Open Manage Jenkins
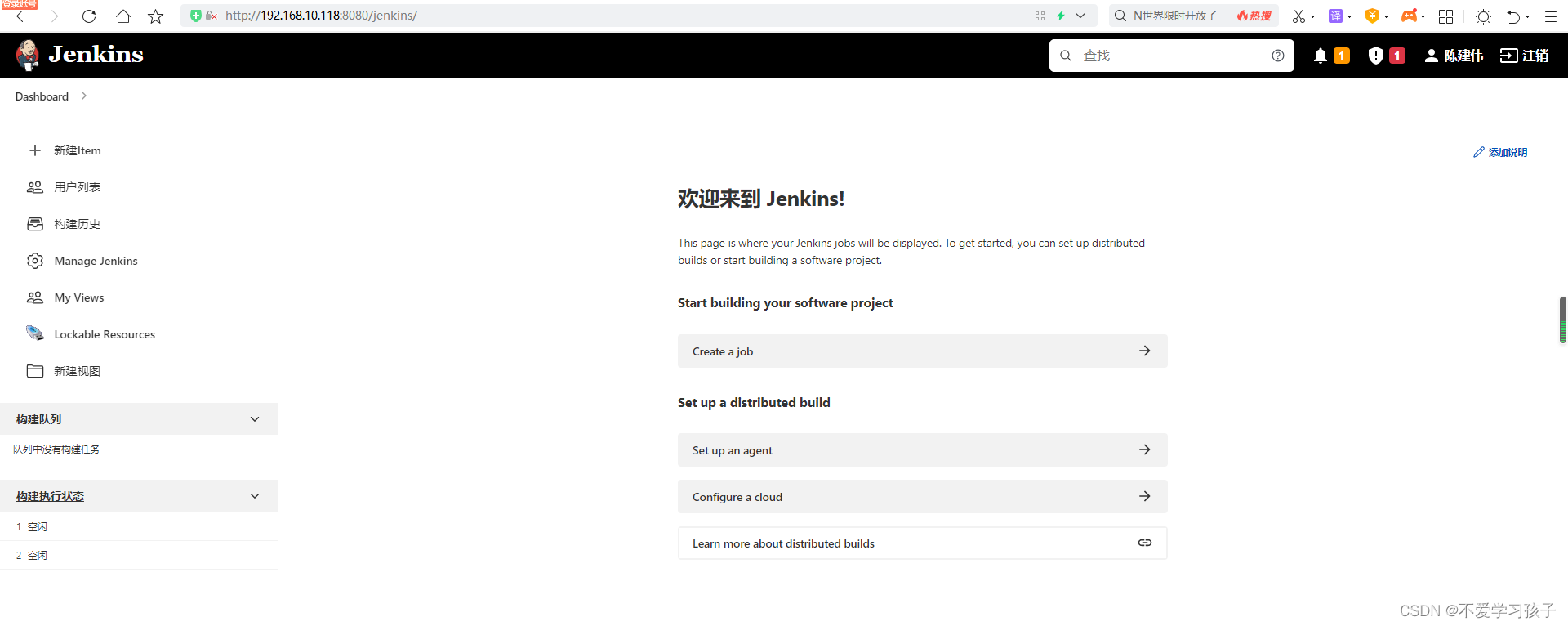 click(x=96, y=261)
